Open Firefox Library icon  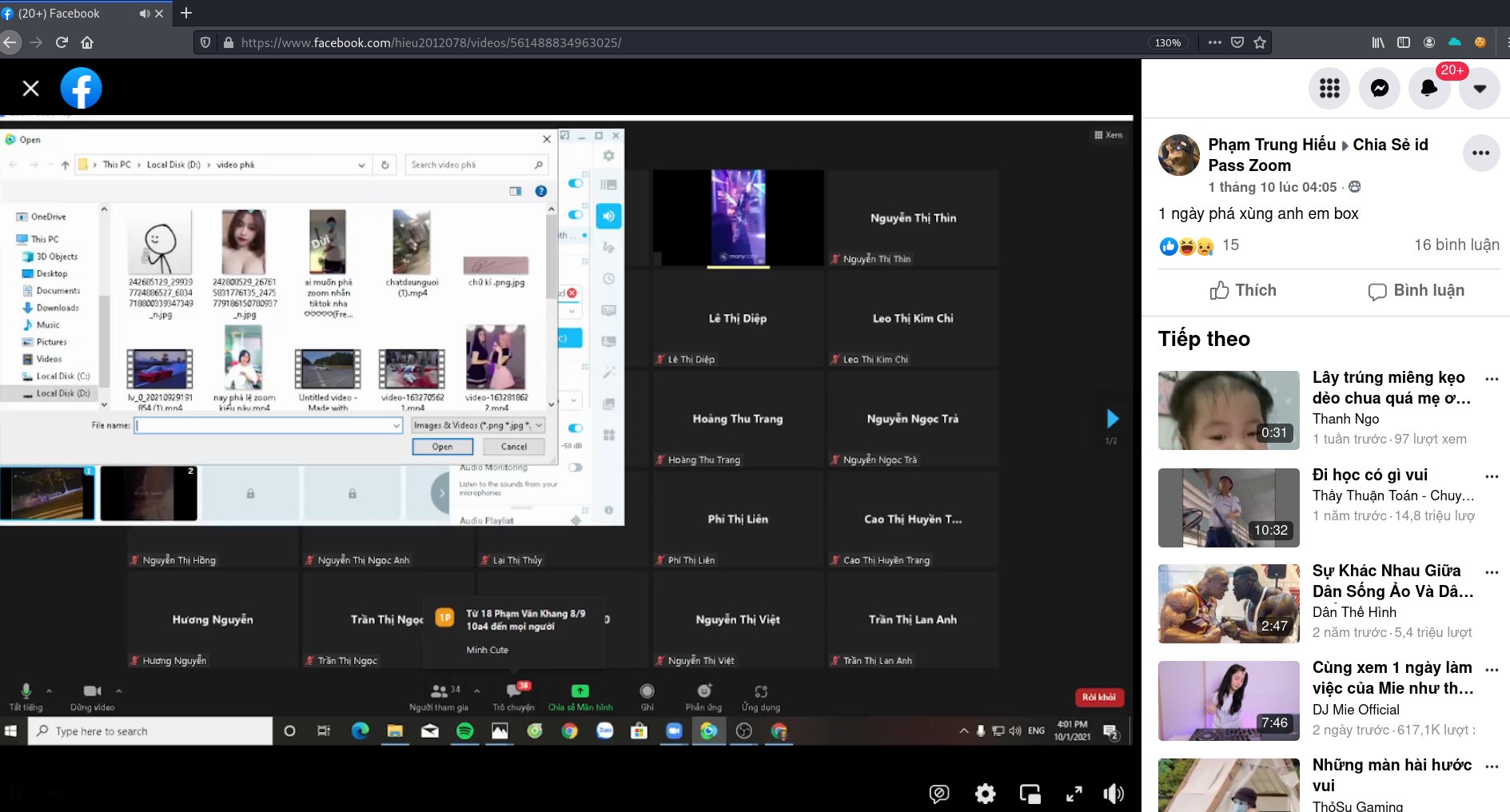(1378, 42)
